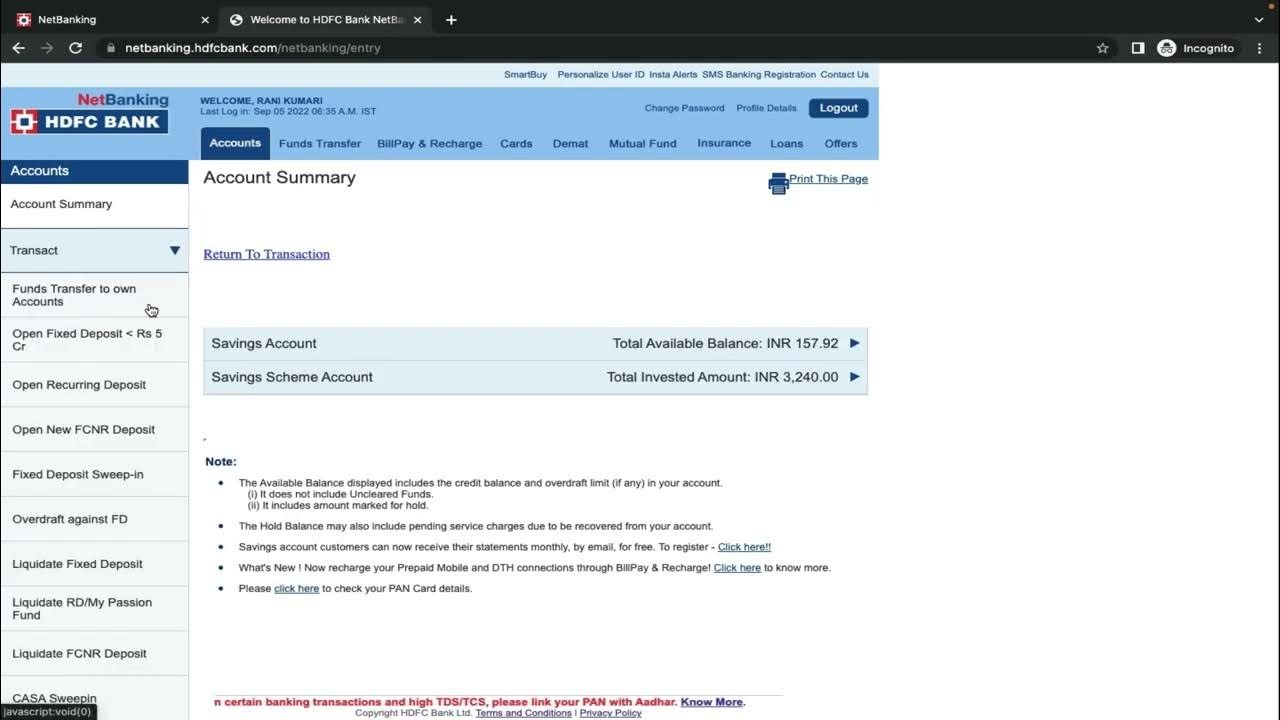Expand Savings Scheme Account row arrow

[x=855, y=377]
